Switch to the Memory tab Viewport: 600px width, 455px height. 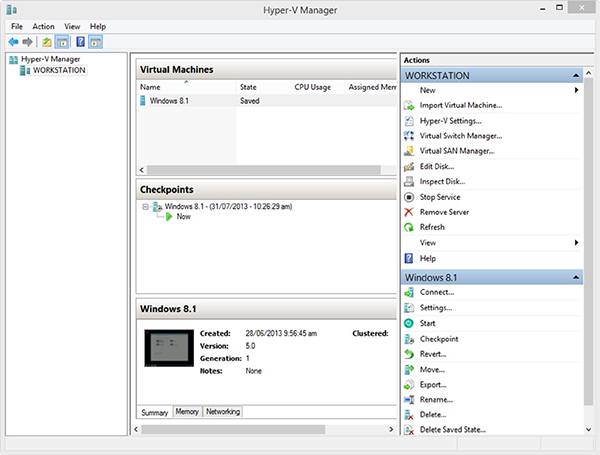tap(187, 412)
